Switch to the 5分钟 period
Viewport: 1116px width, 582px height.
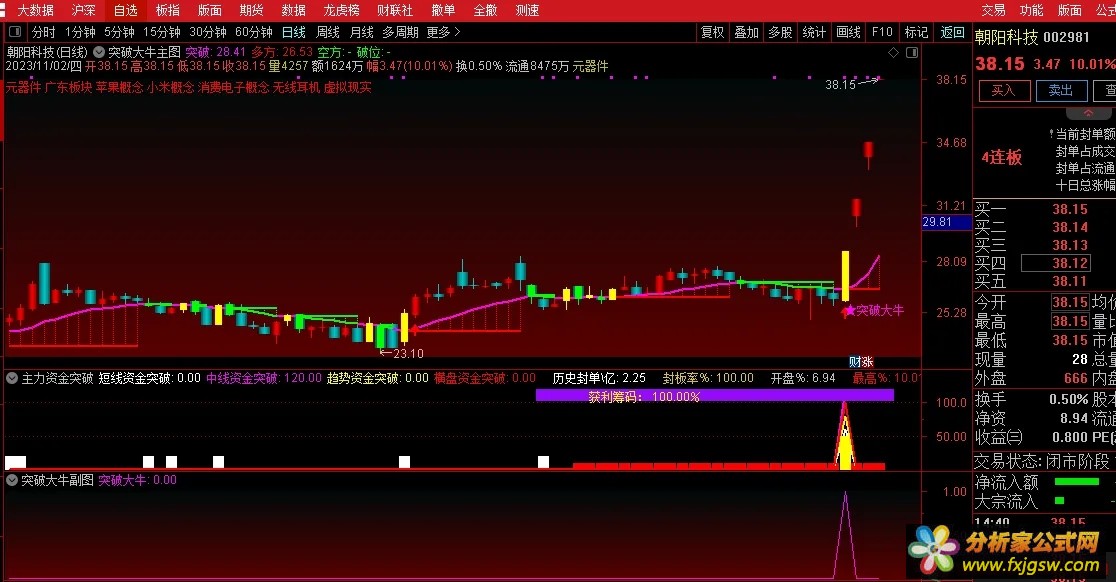point(119,32)
